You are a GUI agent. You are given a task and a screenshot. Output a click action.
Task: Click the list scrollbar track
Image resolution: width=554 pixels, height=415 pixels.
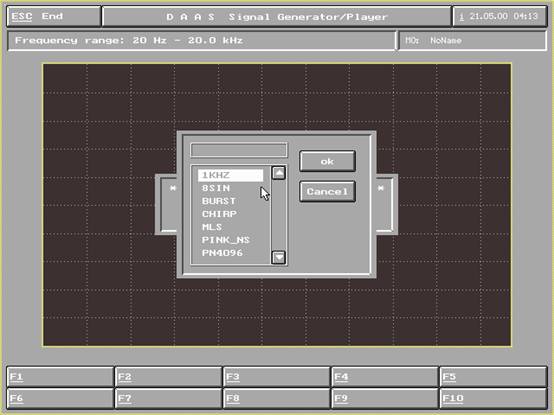pyautogui.click(x=279, y=215)
